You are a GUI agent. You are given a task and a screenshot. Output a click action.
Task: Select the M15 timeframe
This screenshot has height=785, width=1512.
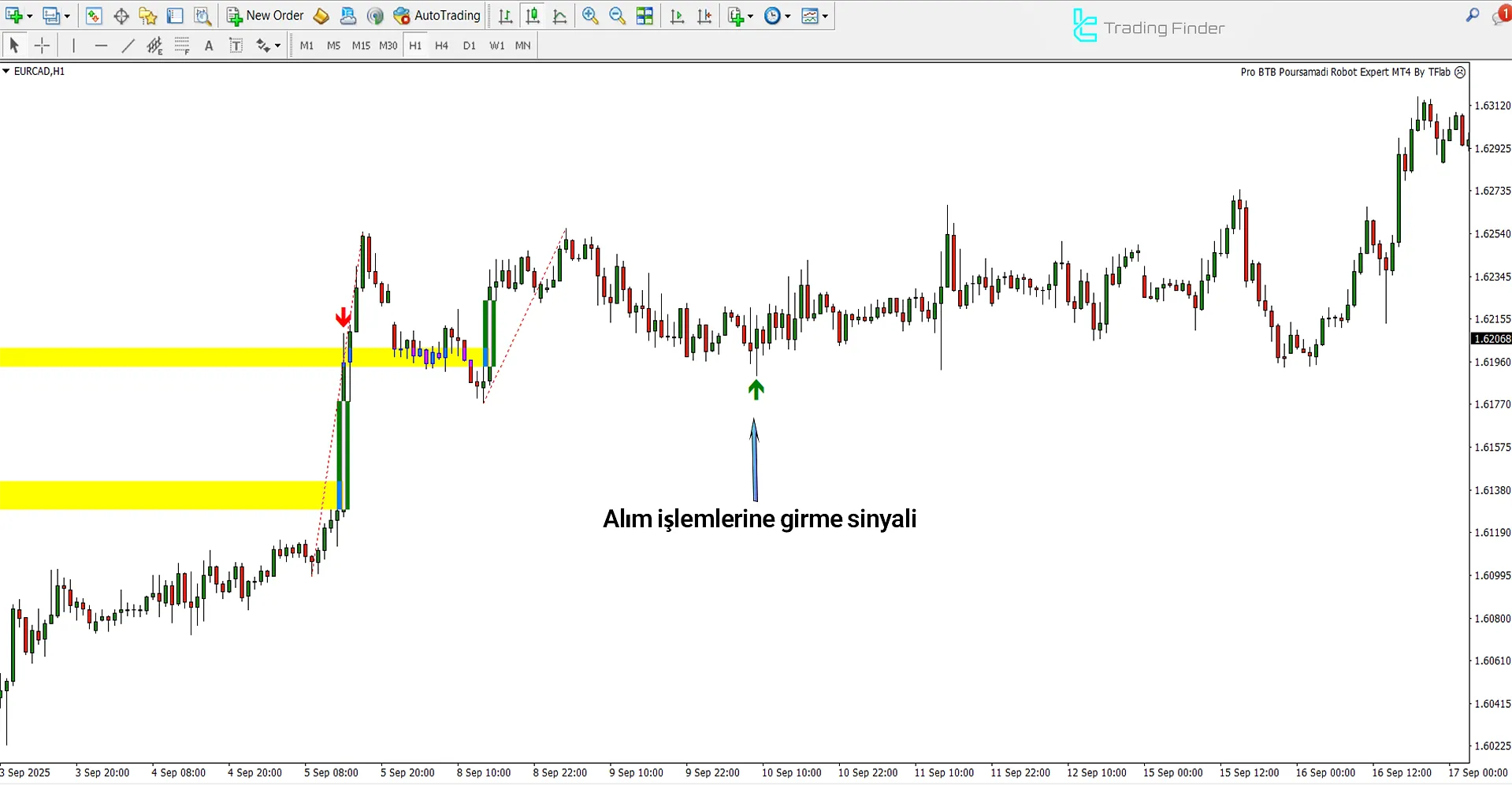361,46
